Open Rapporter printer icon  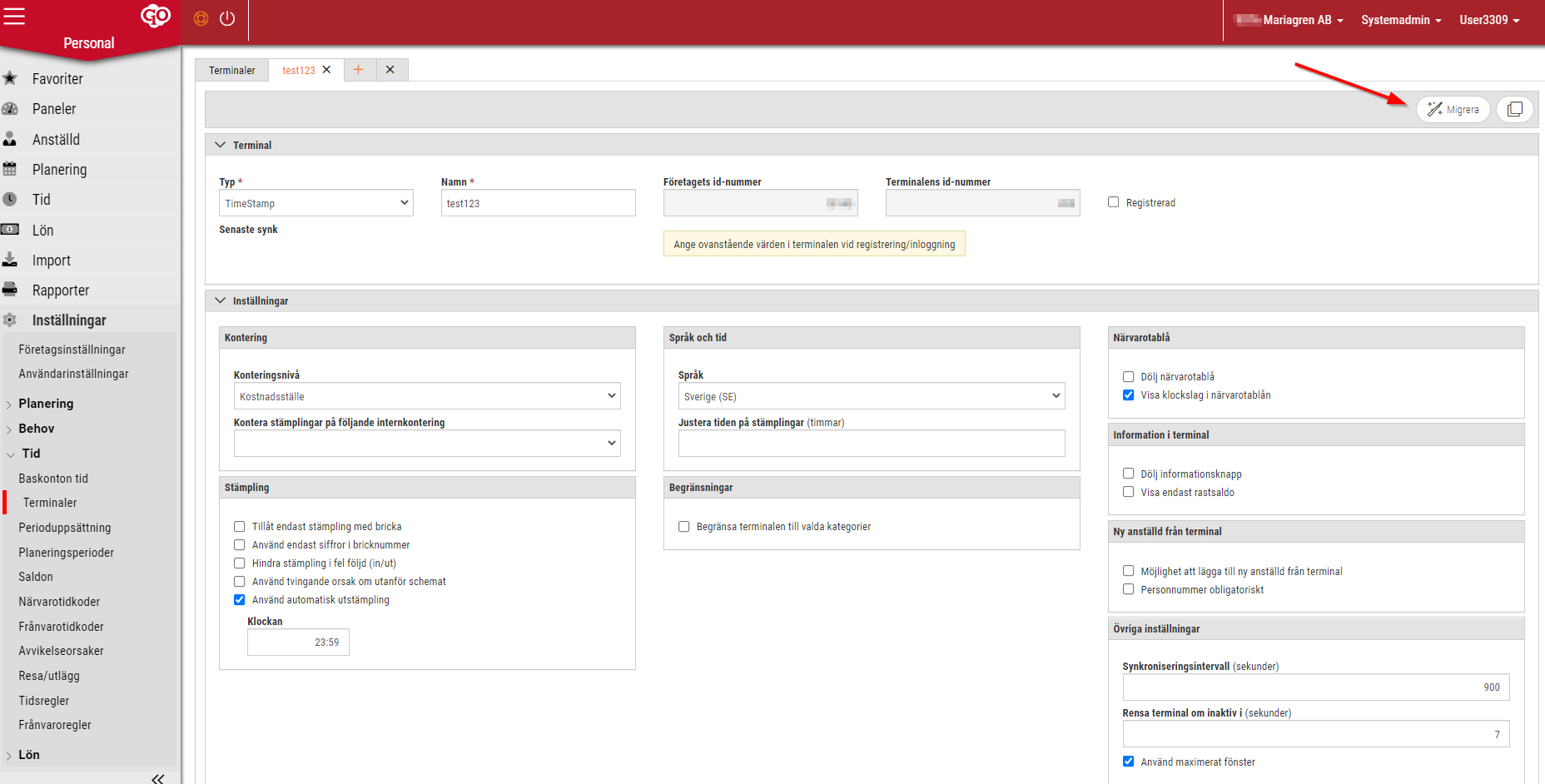[x=10, y=290]
